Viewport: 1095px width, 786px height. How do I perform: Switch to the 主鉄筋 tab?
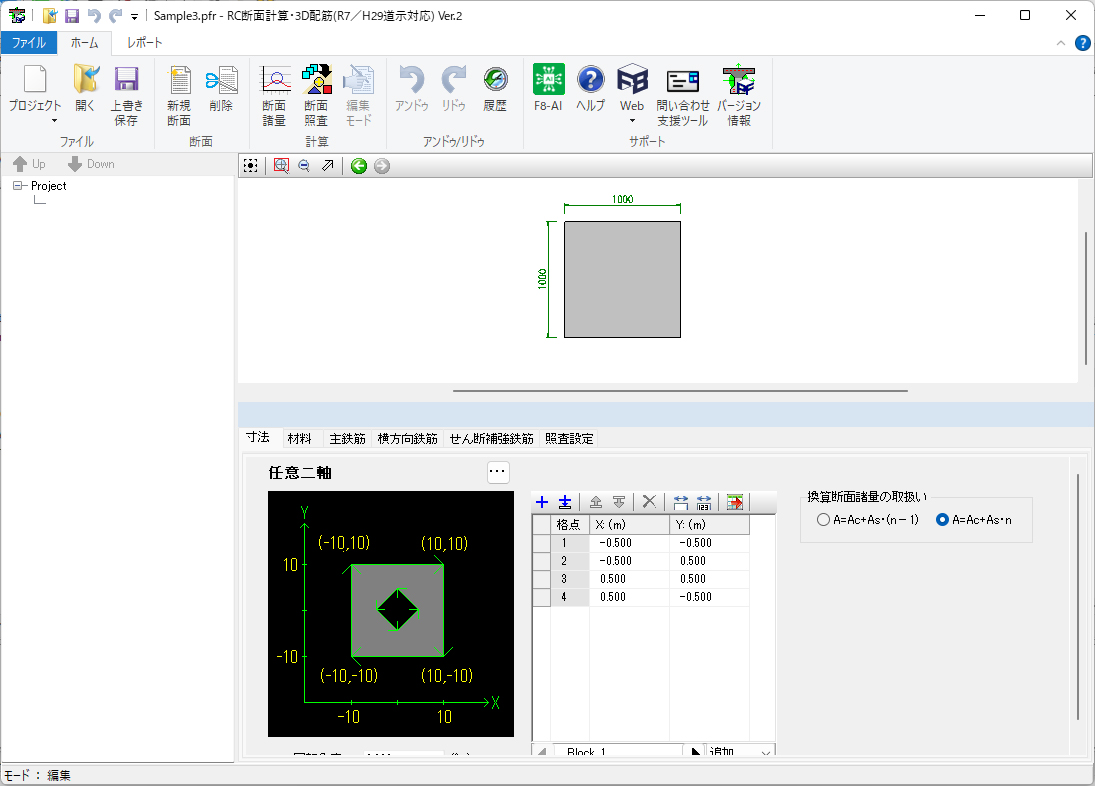click(347, 438)
